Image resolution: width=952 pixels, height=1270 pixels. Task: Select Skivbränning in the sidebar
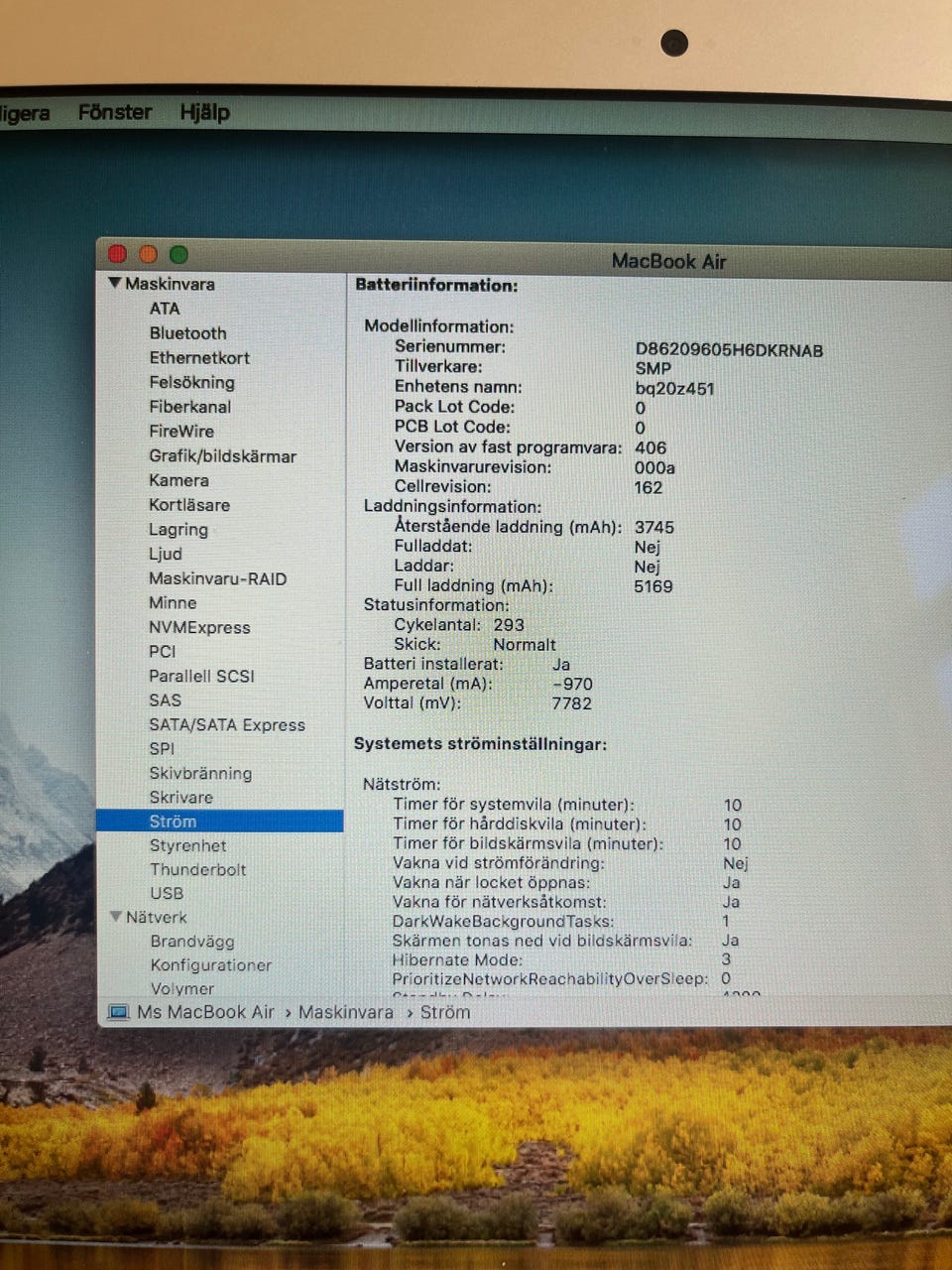click(200, 773)
